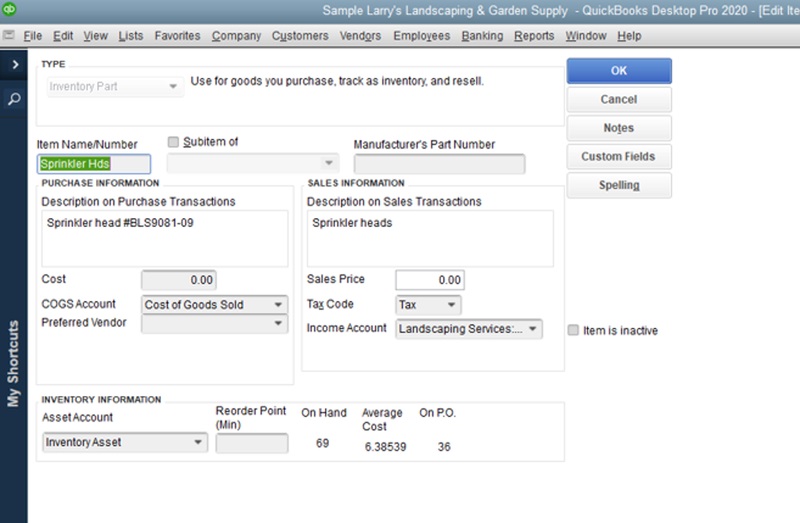The height and width of the screenshot is (523, 800).
Task: Open the Custom Fields dialog
Action: (619, 157)
